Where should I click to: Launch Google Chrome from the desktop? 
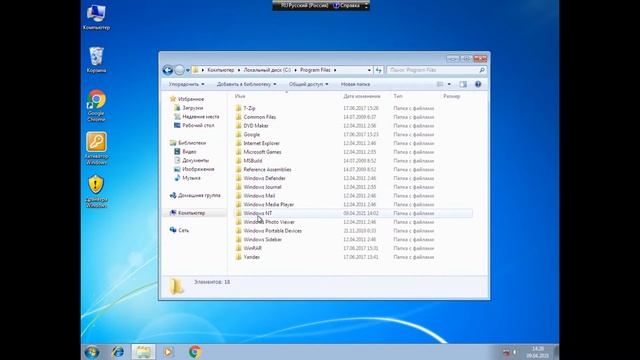(96, 105)
